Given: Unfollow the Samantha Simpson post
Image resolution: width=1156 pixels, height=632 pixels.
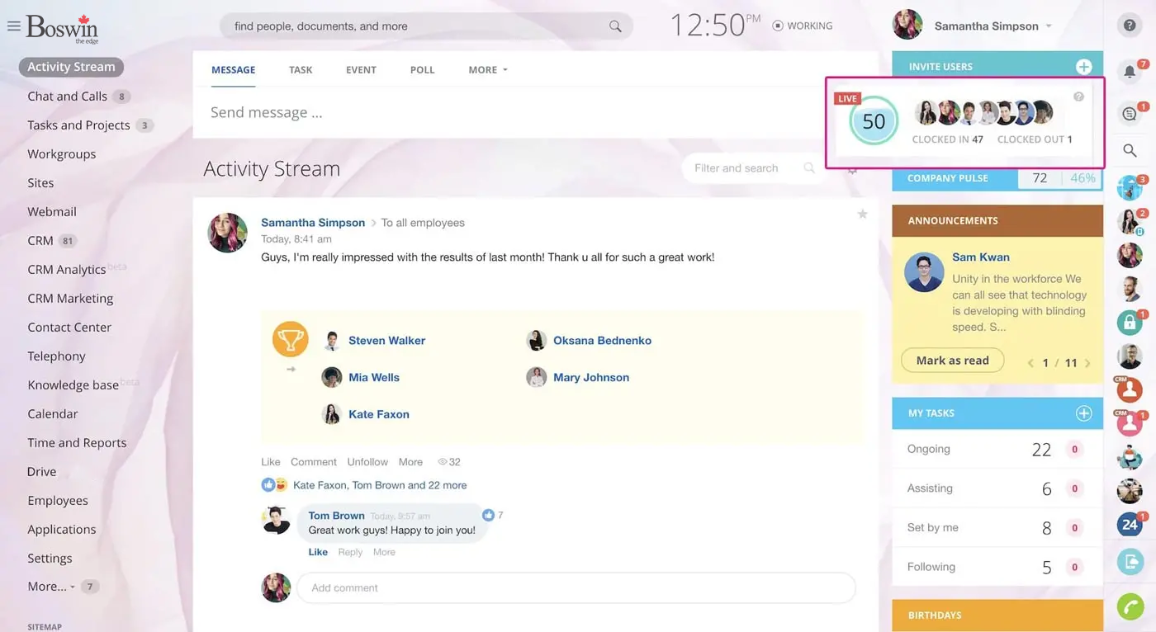Looking at the screenshot, I should [x=367, y=462].
